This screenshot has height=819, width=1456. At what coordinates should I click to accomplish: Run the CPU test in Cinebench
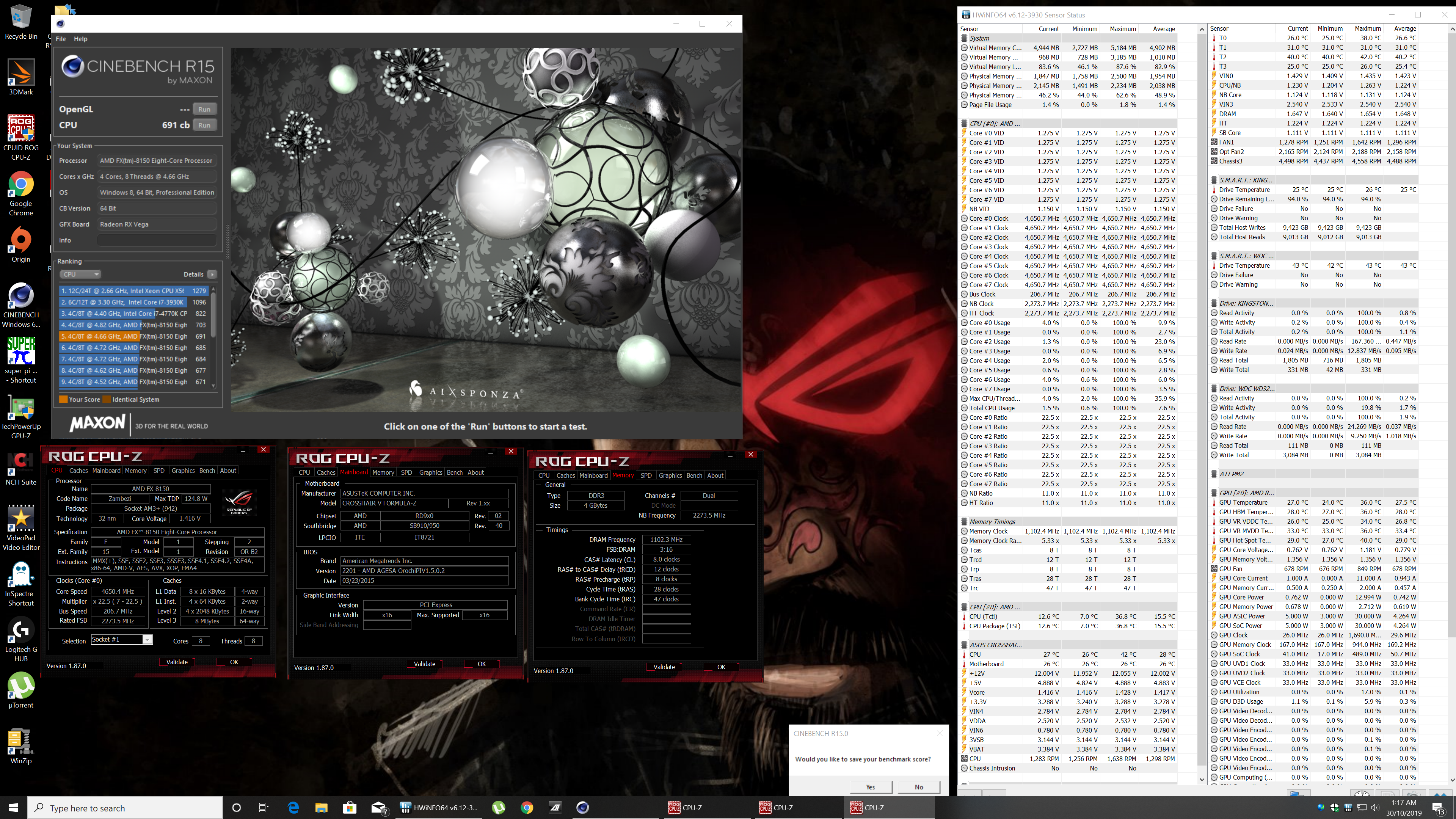pyautogui.click(x=205, y=125)
